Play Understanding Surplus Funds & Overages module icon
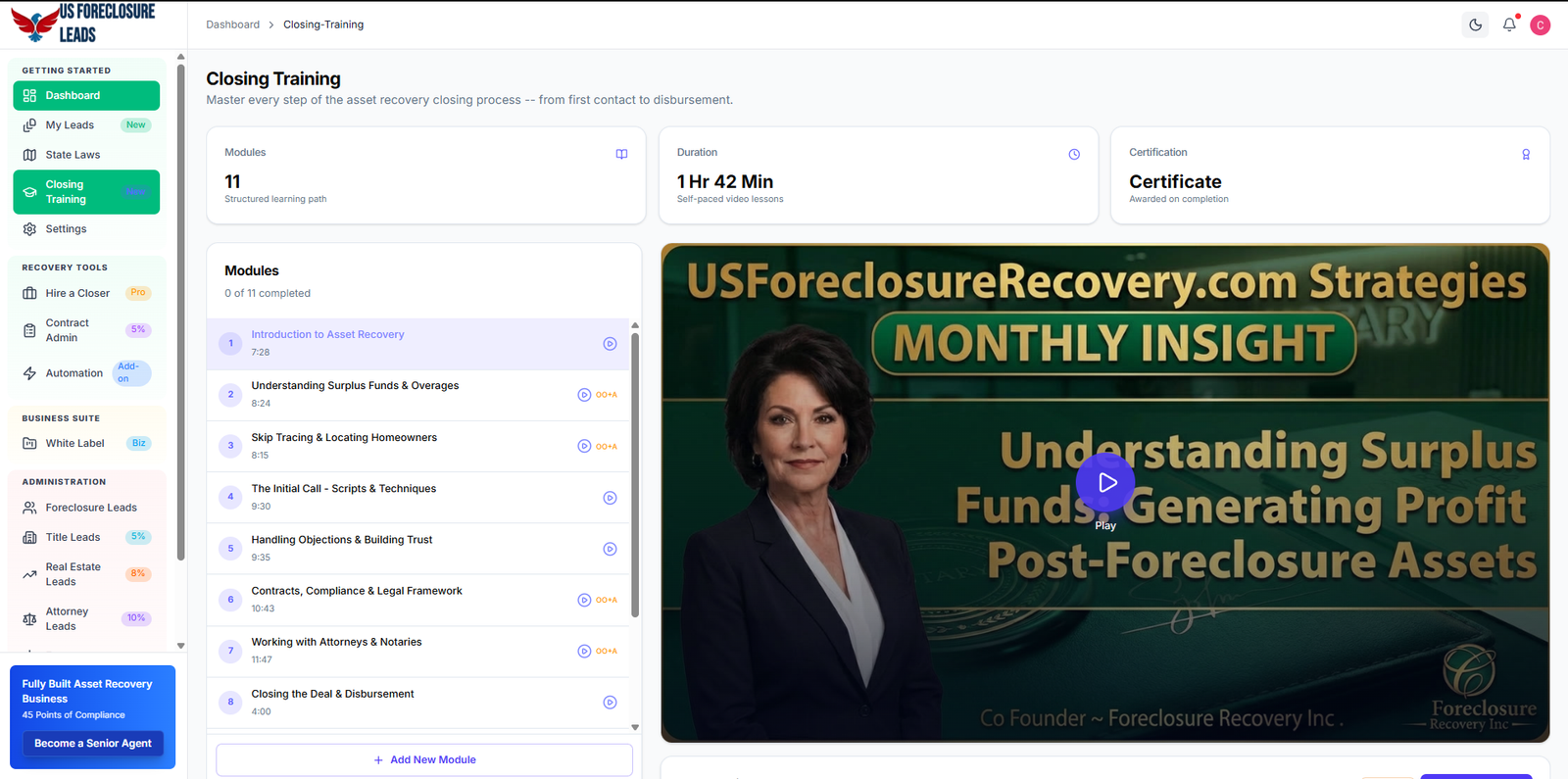 584,395
